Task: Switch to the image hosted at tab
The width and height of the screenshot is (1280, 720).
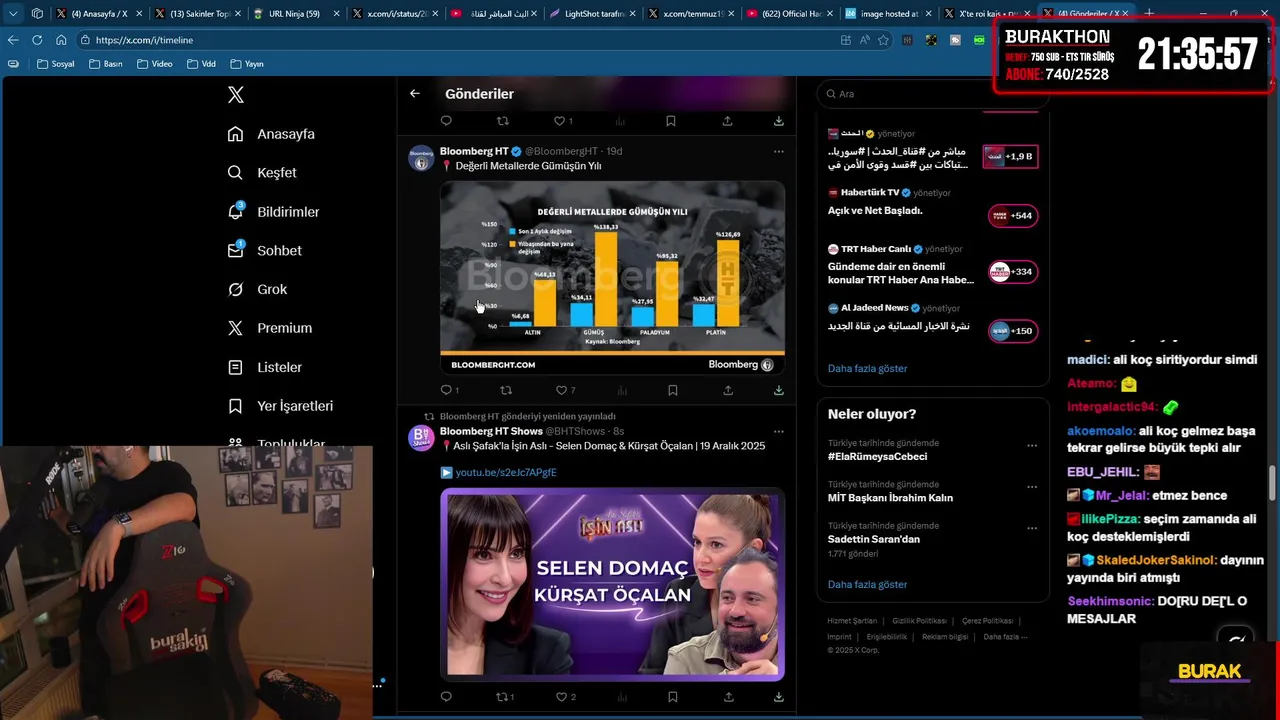Action: (888, 14)
